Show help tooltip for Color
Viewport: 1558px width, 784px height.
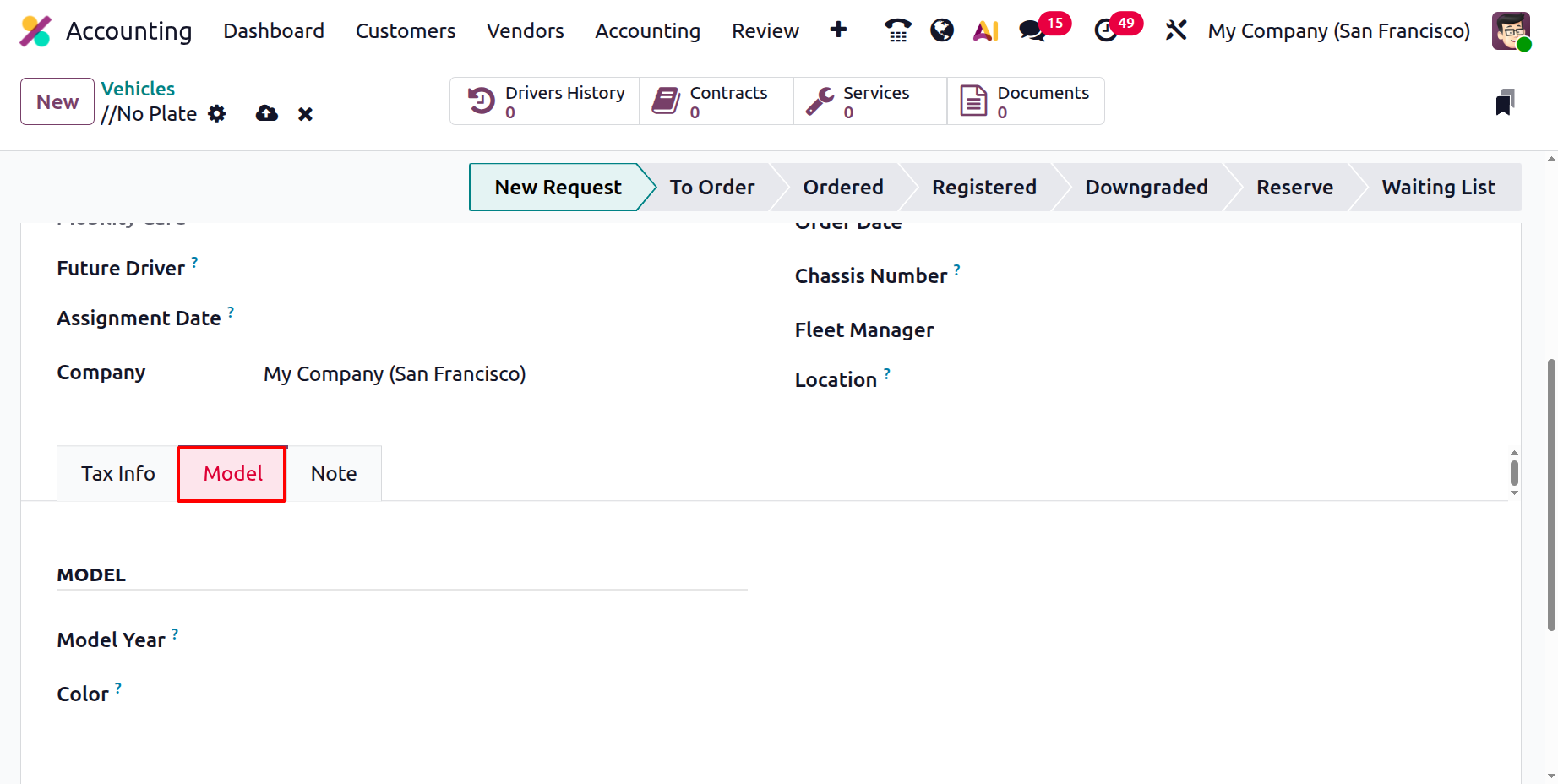tap(118, 688)
